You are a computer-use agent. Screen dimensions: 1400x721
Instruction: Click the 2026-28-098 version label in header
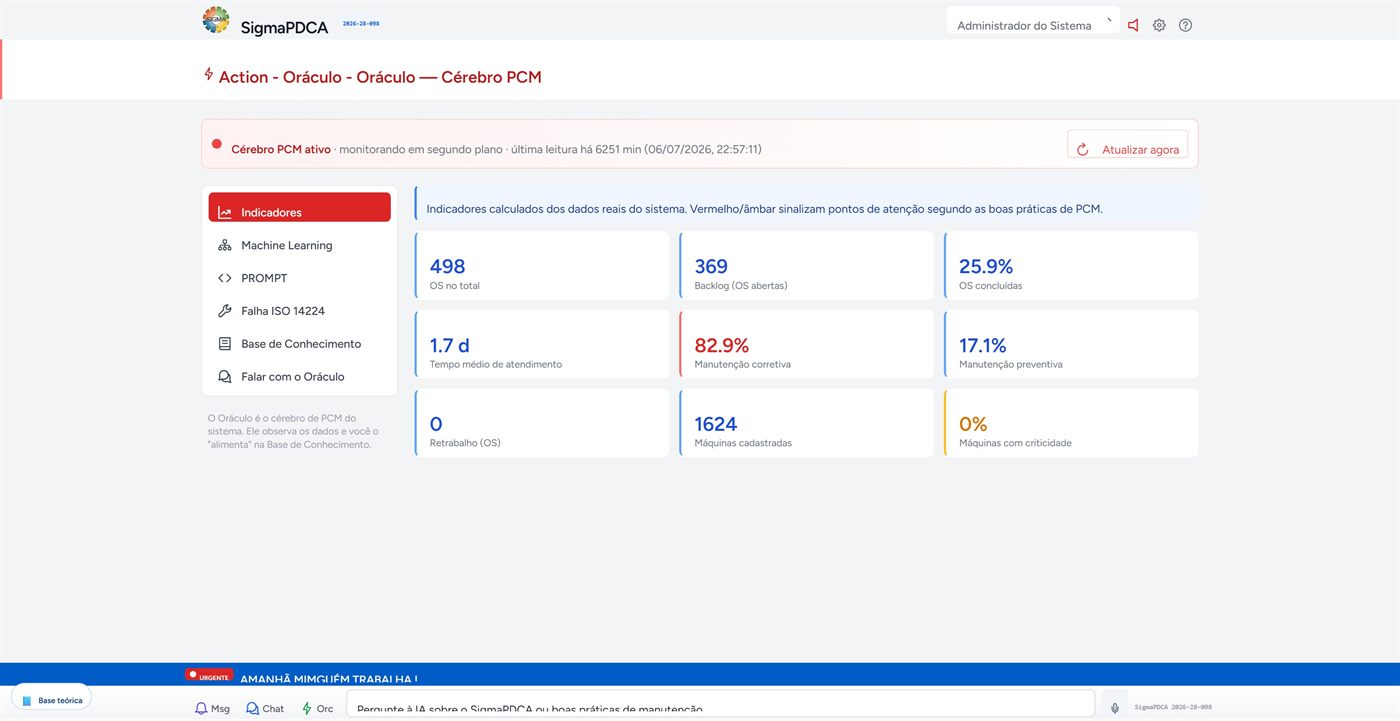(361, 23)
